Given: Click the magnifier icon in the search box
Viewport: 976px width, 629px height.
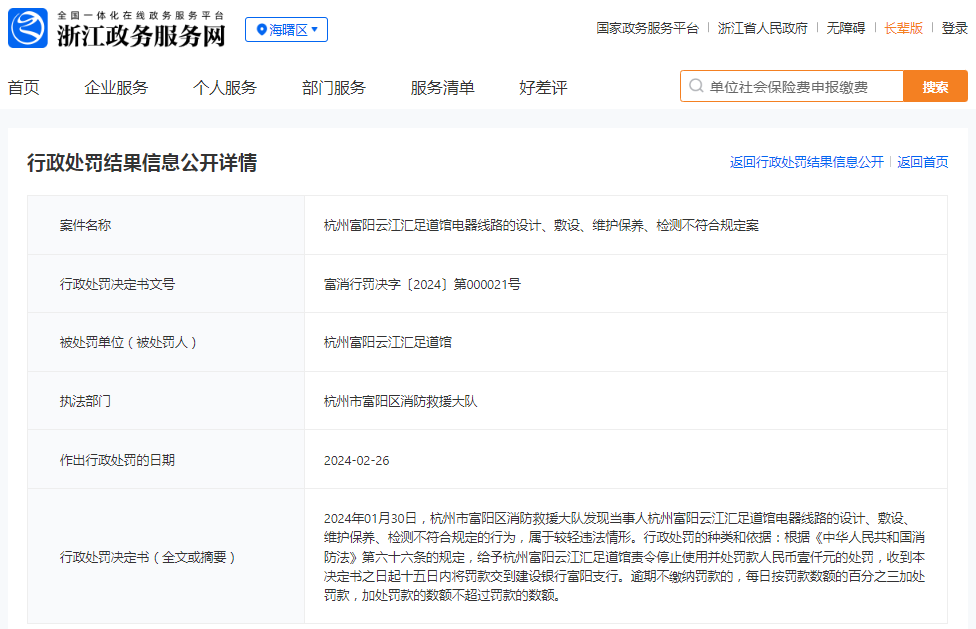Looking at the screenshot, I should pyautogui.click(x=696, y=87).
